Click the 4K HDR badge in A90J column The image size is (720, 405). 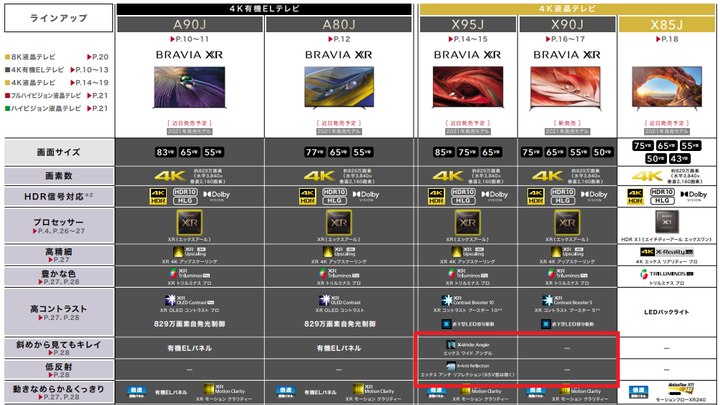click(x=158, y=196)
